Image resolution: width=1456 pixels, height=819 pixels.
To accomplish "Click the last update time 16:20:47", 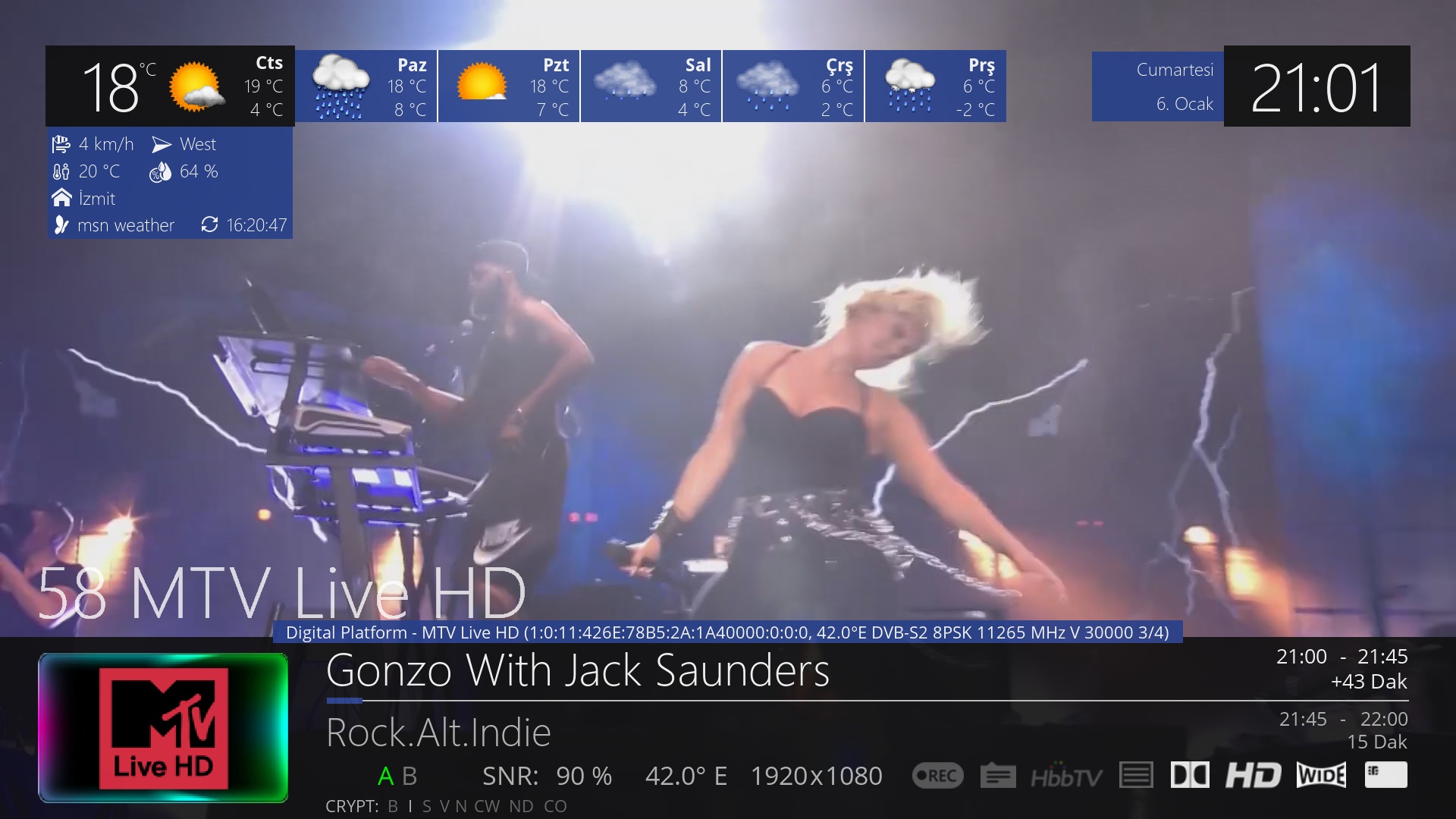I will point(256,225).
